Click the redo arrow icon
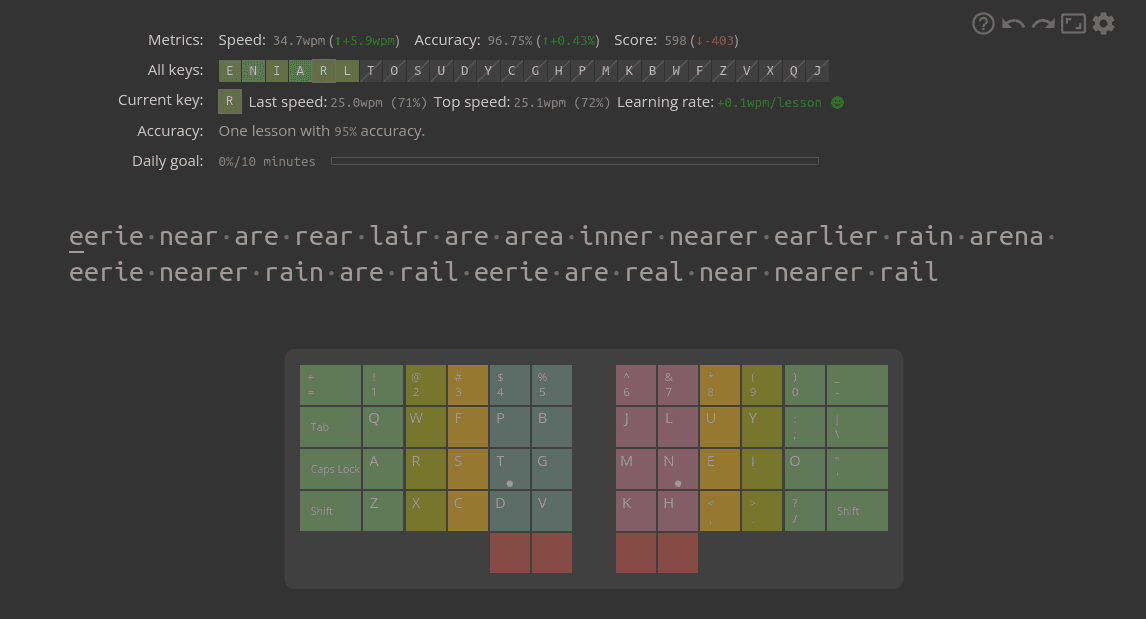The image size is (1146, 619). coord(1042,22)
